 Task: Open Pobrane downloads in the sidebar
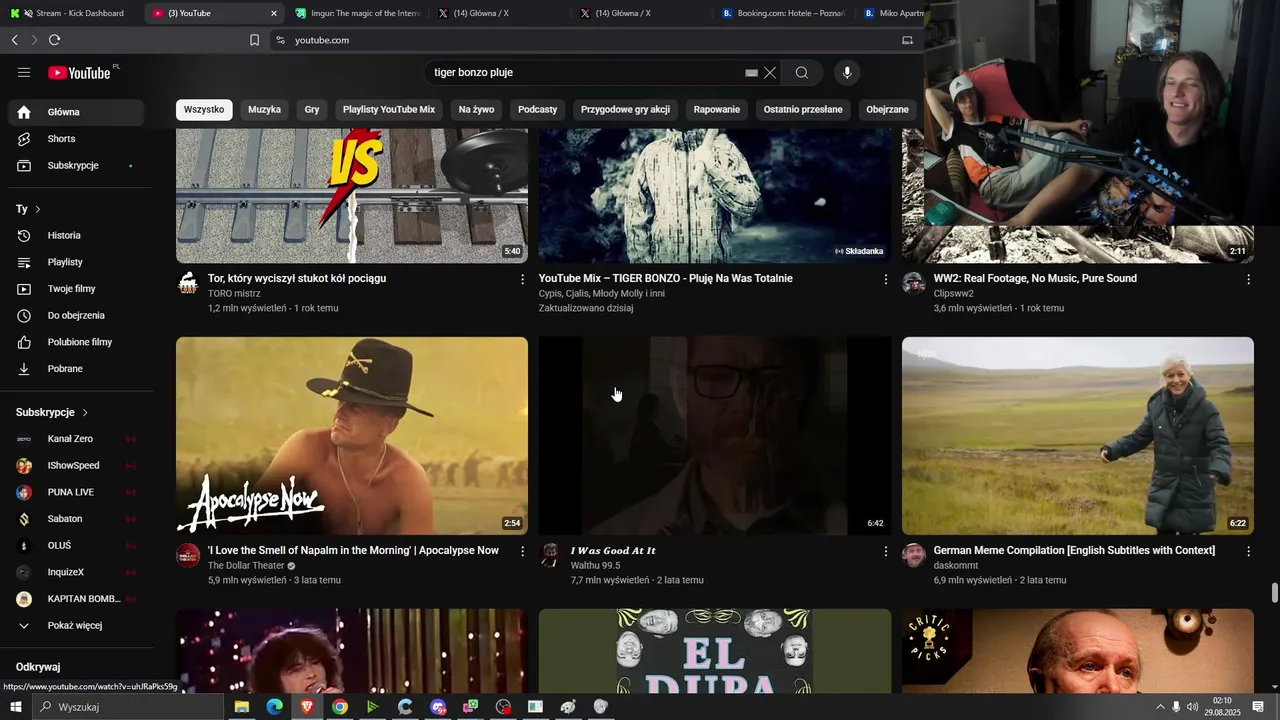click(76, 369)
